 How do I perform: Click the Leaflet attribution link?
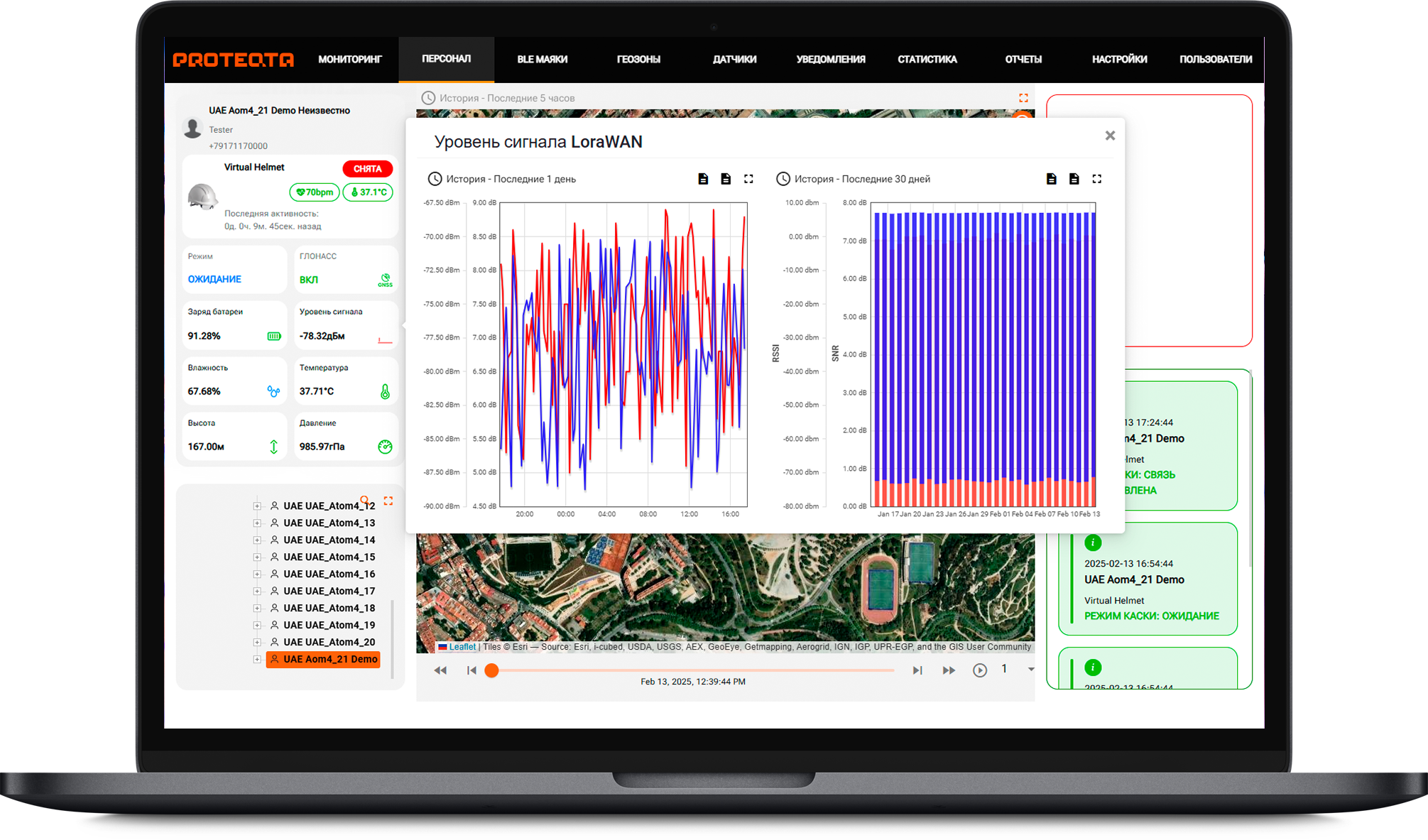coord(462,647)
